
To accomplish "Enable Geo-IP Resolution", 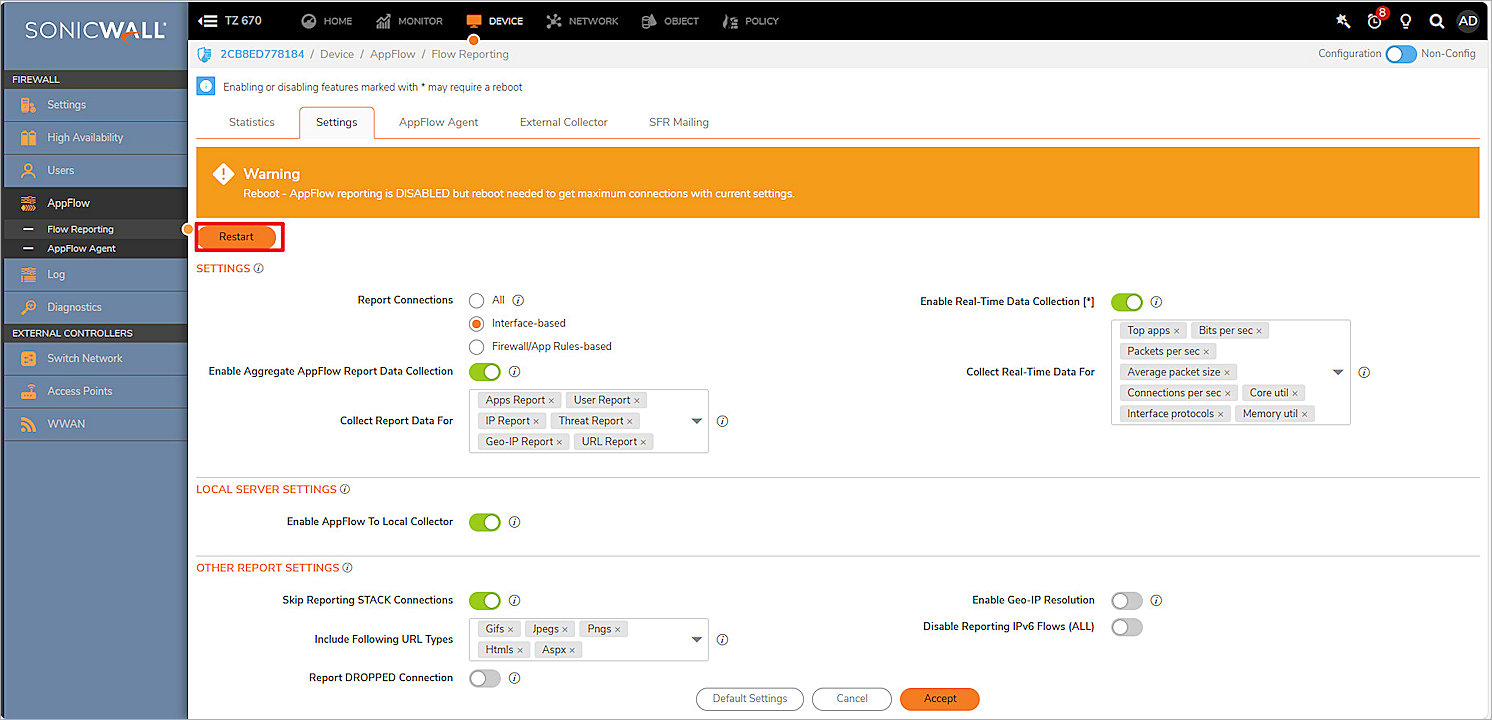I will point(1126,600).
